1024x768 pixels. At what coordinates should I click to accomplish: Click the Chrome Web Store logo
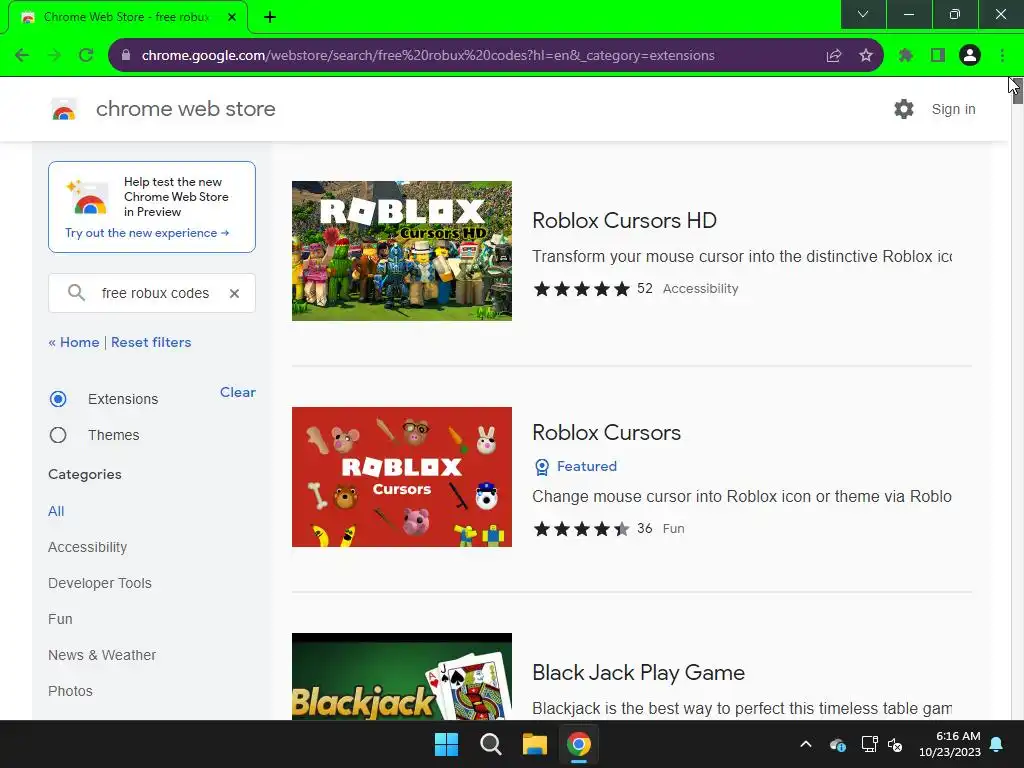tap(64, 109)
